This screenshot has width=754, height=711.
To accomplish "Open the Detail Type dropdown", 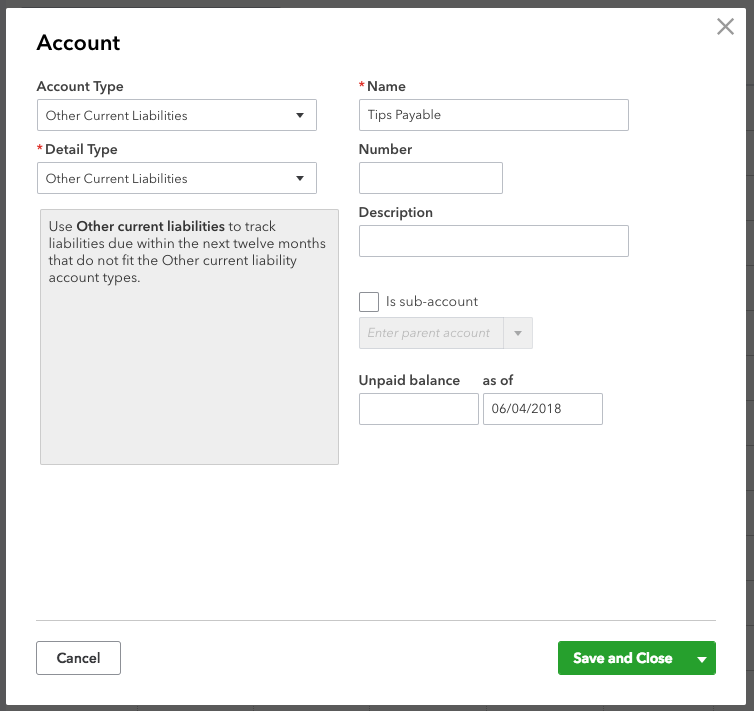I will tap(177, 178).
